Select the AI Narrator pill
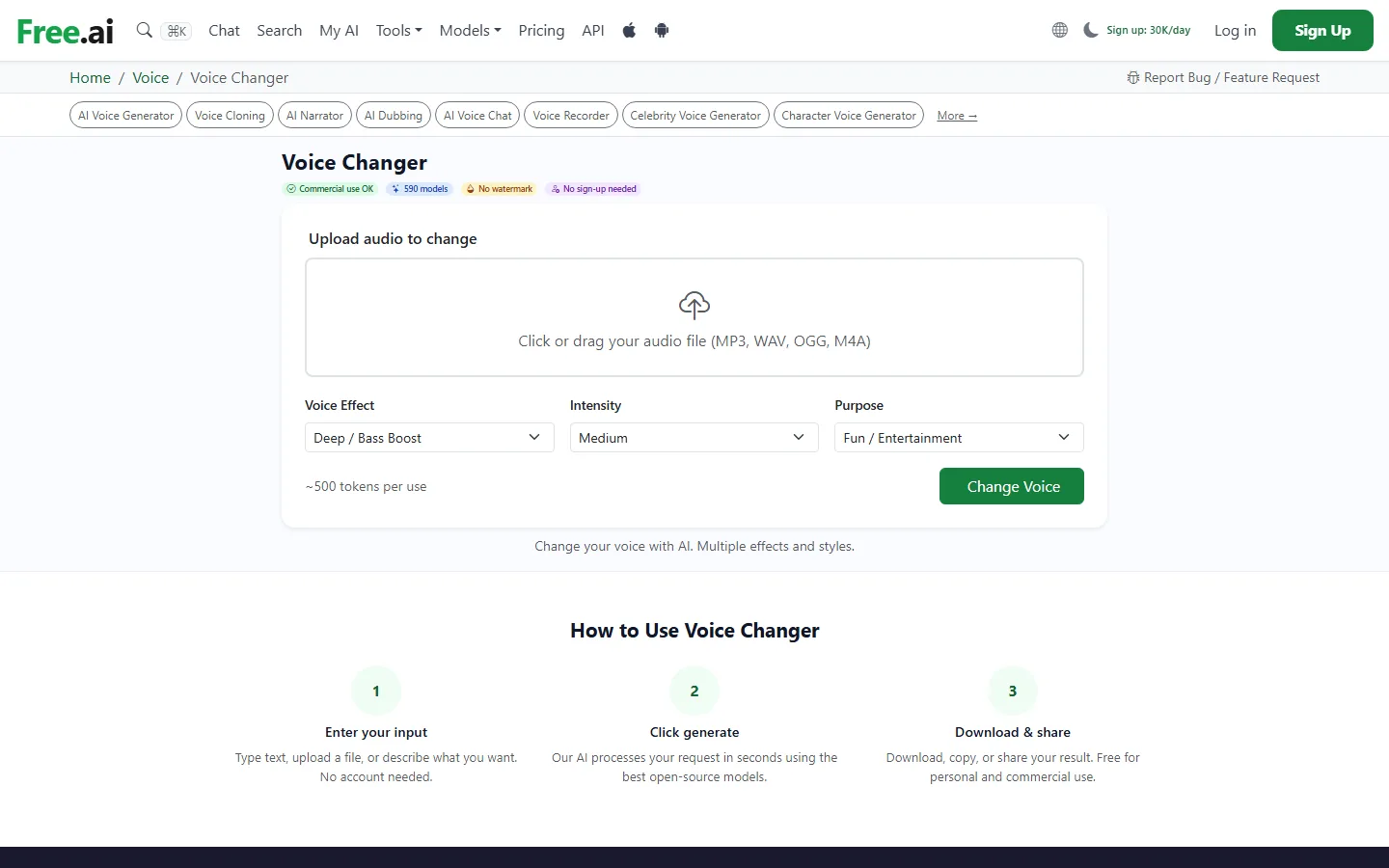 (314, 116)
